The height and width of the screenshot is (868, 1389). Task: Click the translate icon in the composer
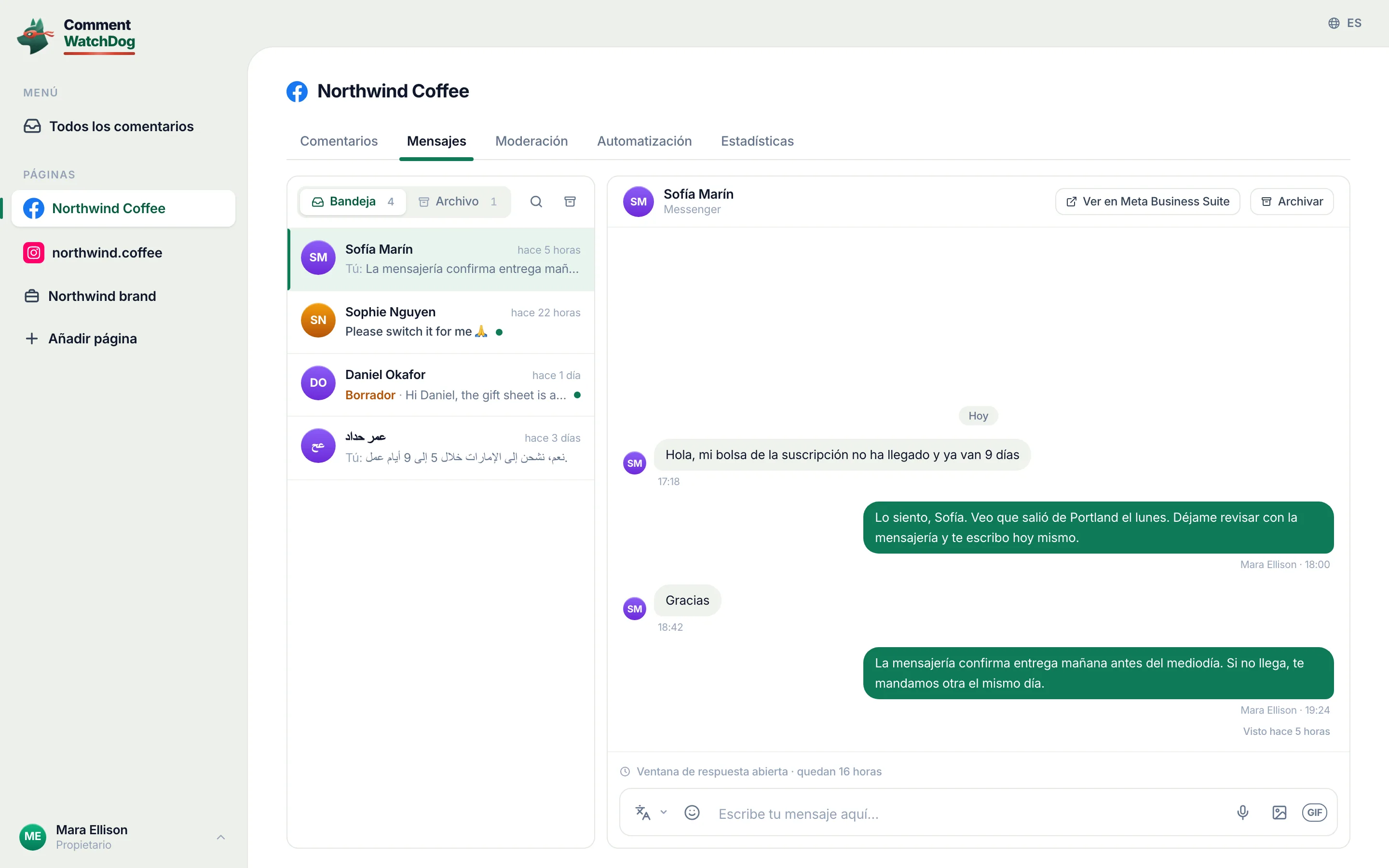tap(643, 813)
